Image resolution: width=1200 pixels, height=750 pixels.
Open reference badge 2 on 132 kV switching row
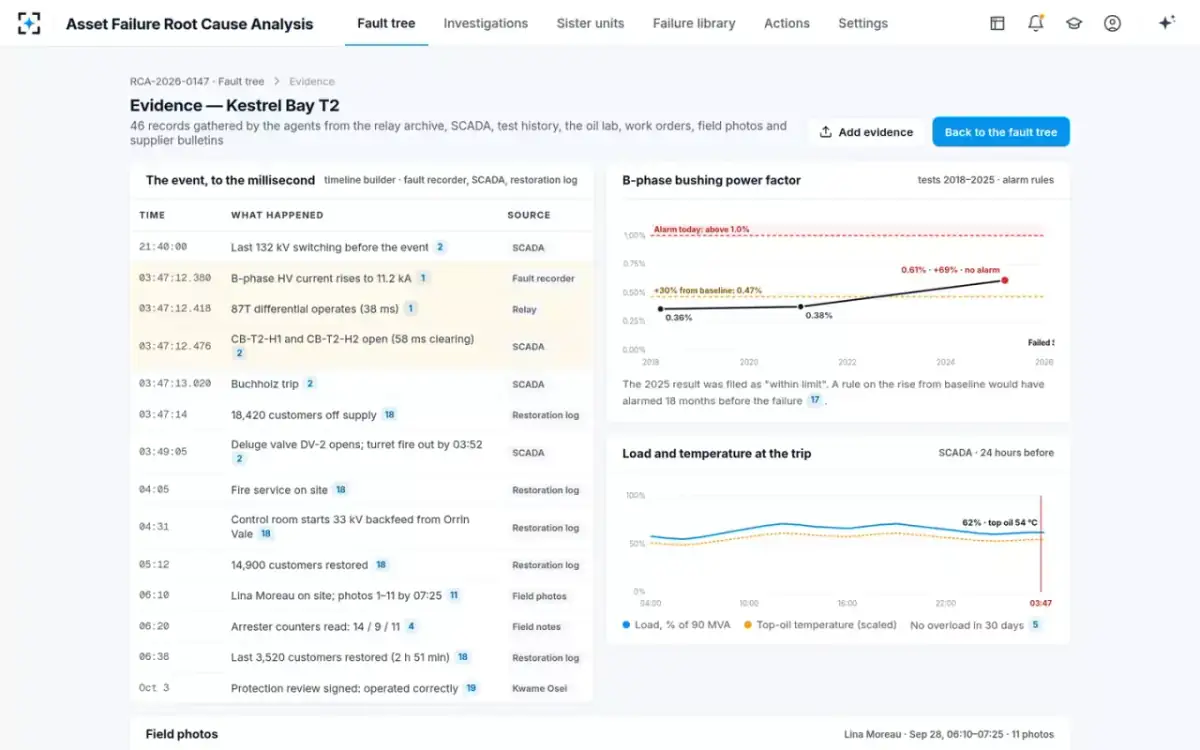click(x=440, y=247)
